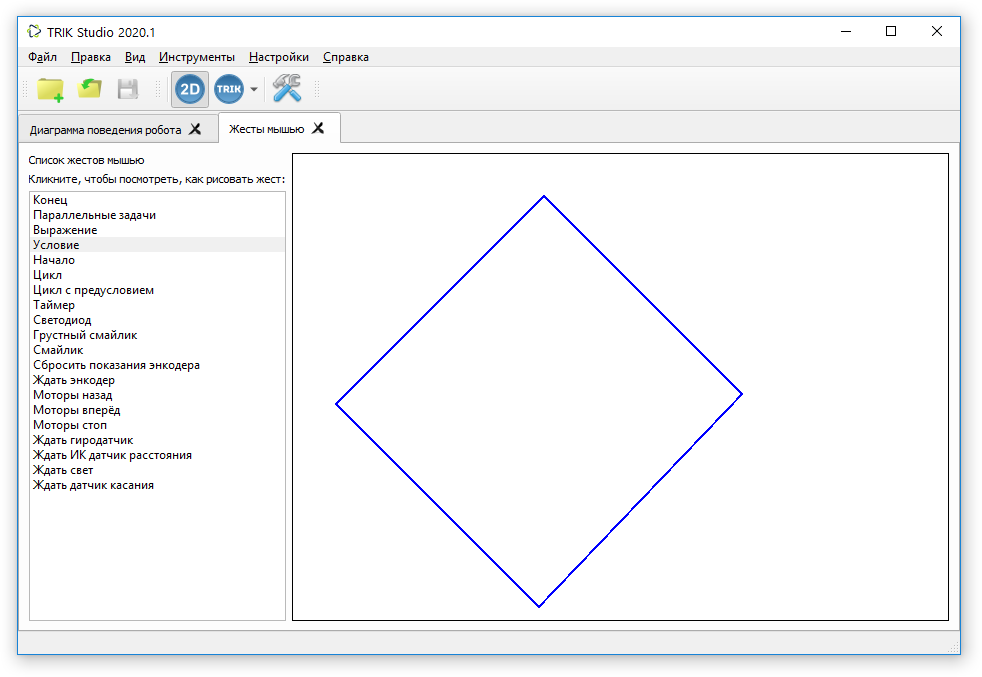The image size is (982, 677).
Task: Open the Настройки menu
Action: tap(279, 57)
